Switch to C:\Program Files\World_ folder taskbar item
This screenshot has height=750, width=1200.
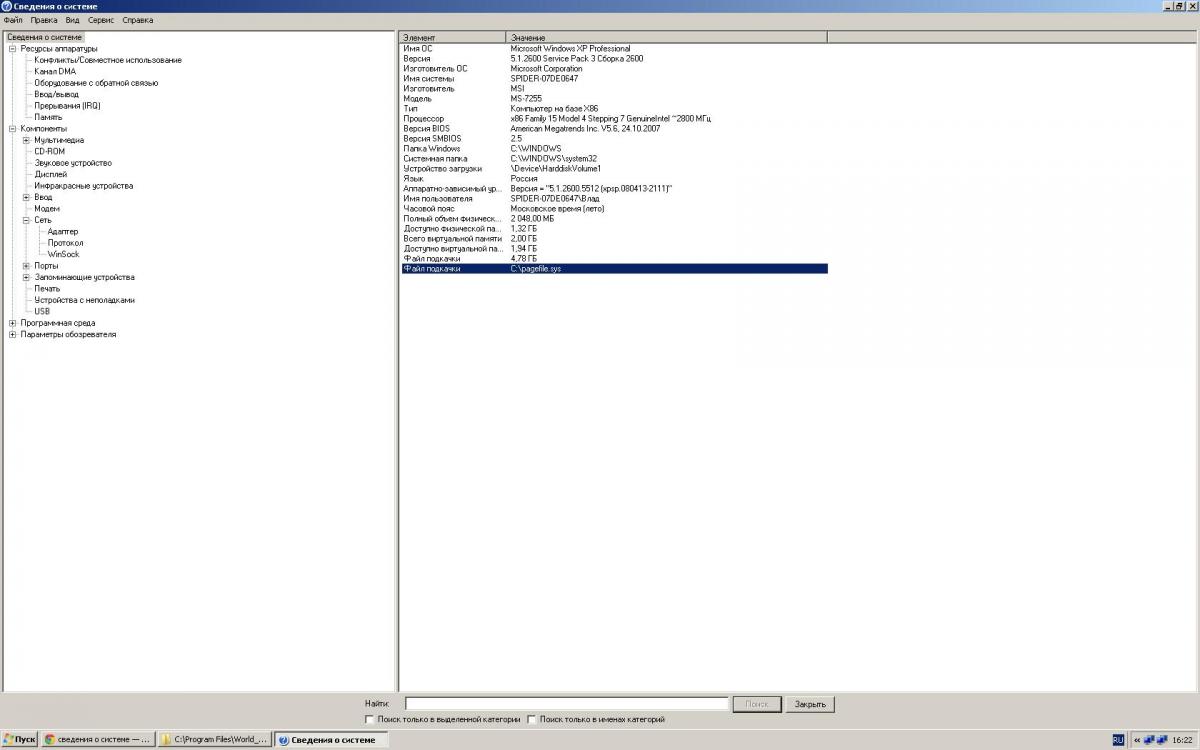tap(215, 740)
